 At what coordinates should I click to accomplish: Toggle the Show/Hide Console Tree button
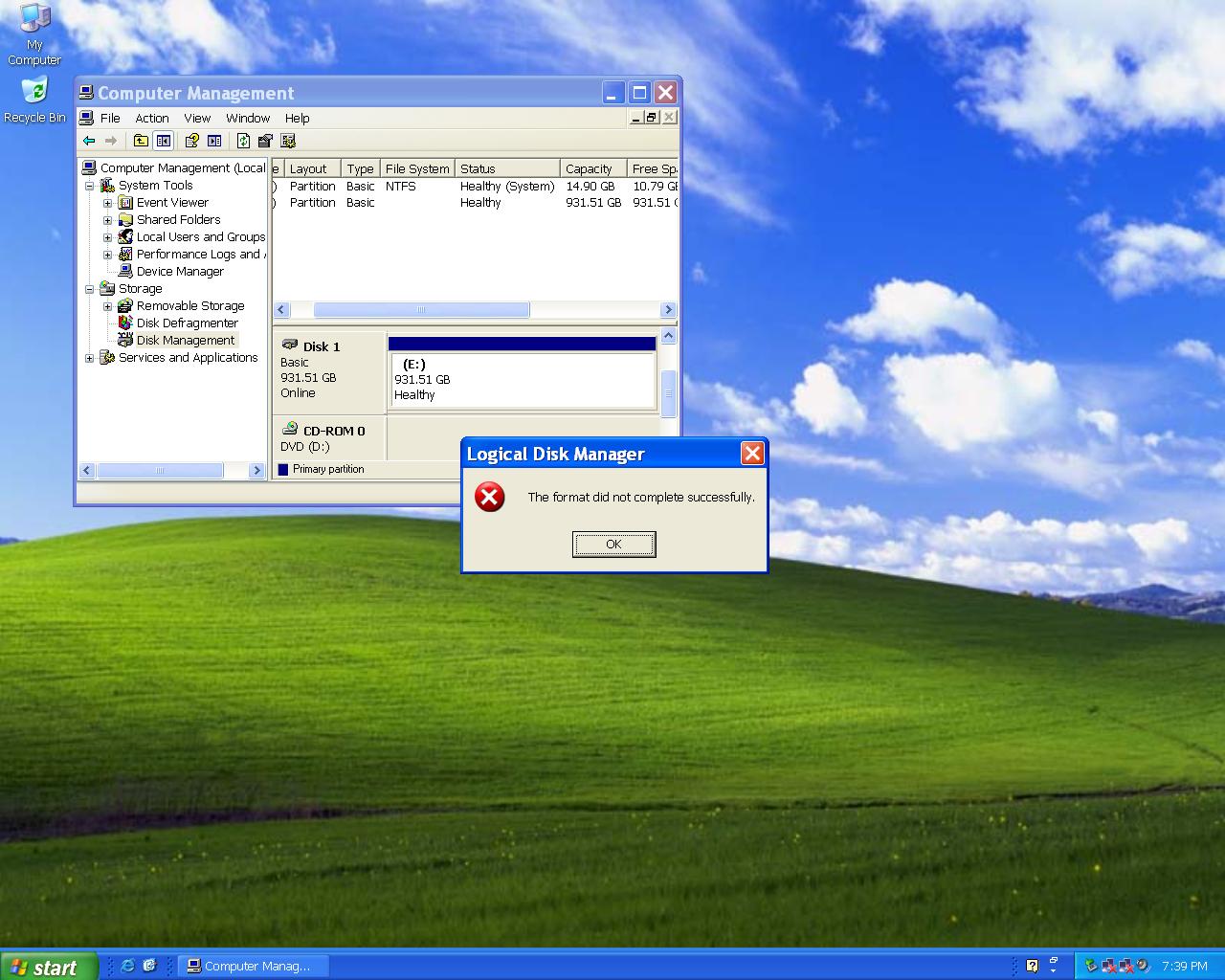coord(164,141)
